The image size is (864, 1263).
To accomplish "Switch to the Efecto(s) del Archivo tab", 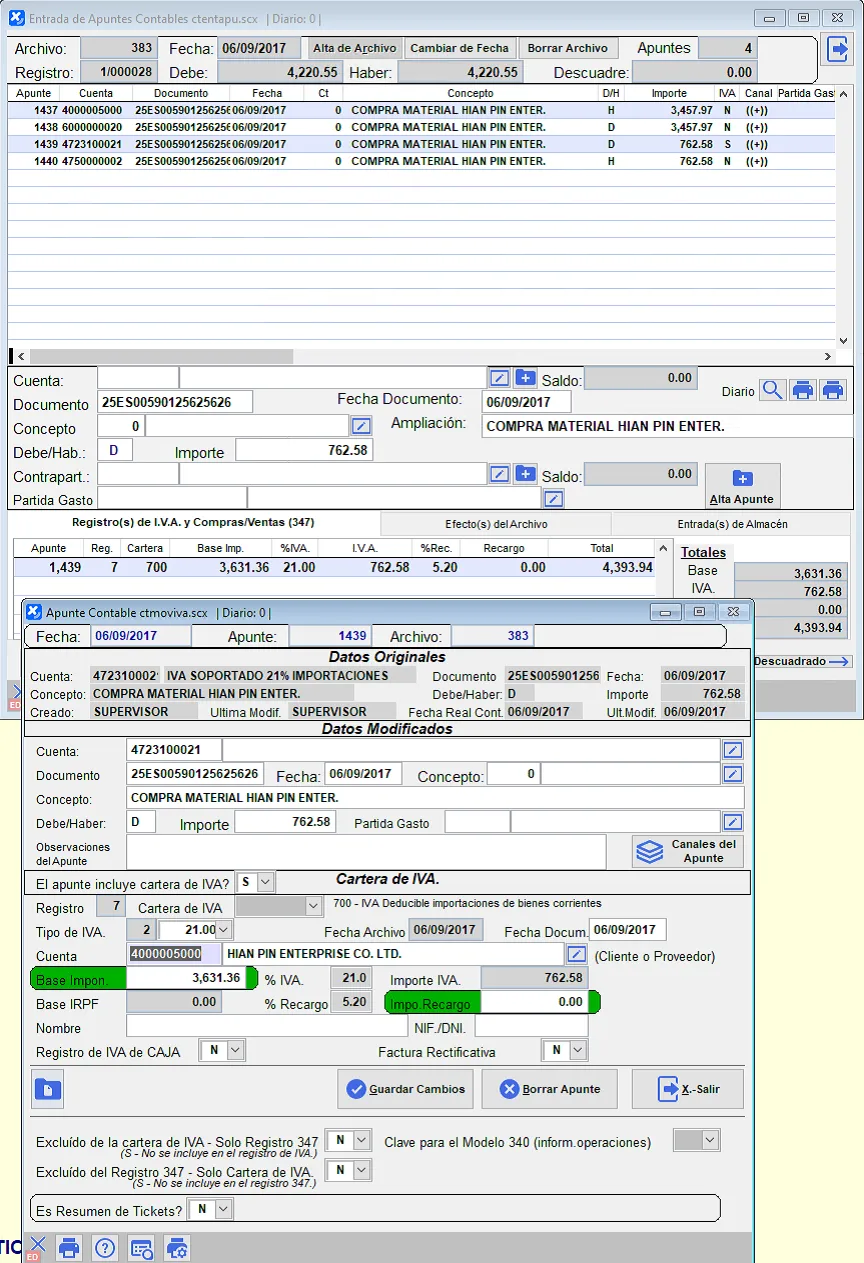I will (x=496, y=524).
